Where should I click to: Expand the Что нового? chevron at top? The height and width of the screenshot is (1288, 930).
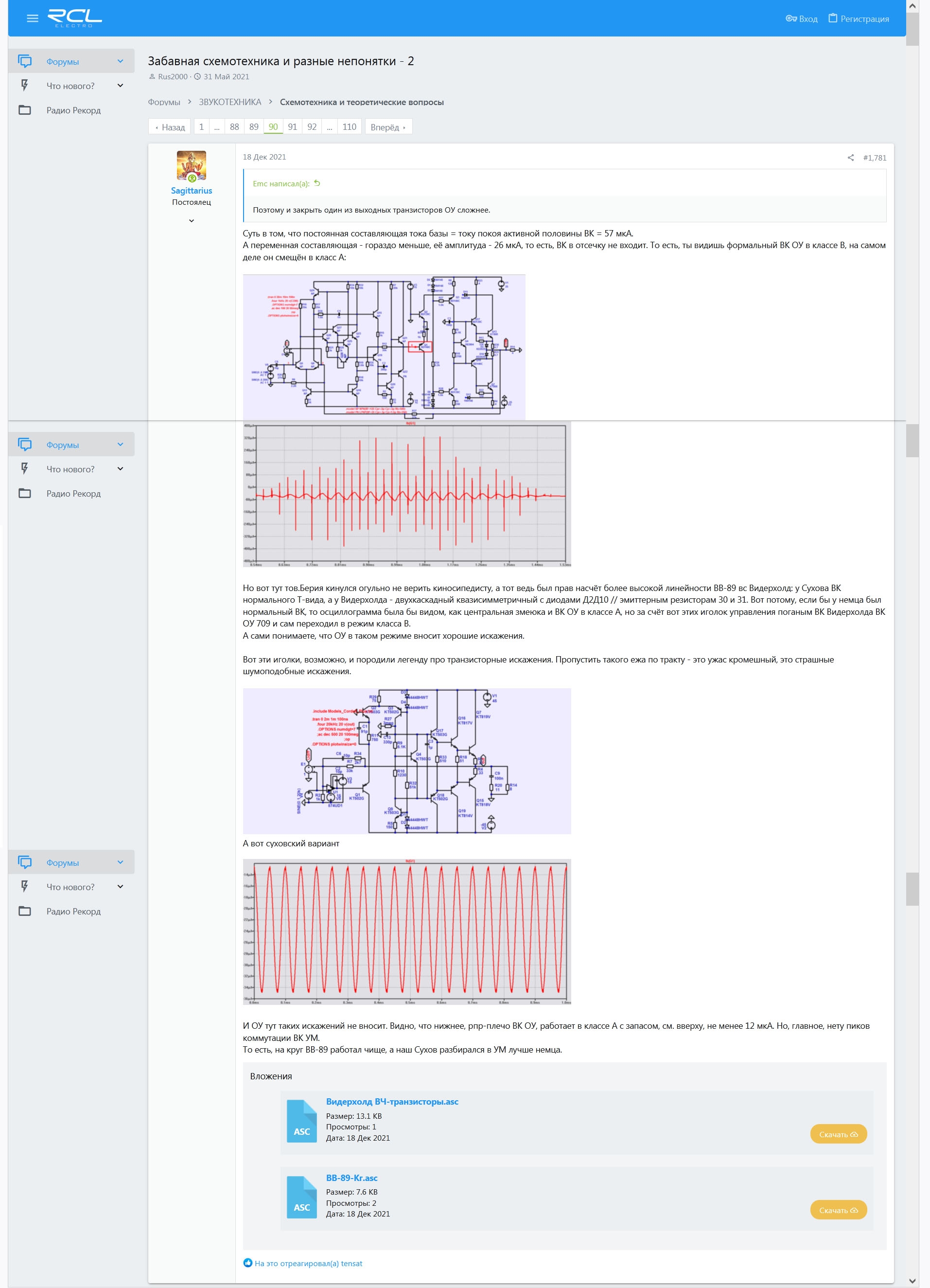120,86
